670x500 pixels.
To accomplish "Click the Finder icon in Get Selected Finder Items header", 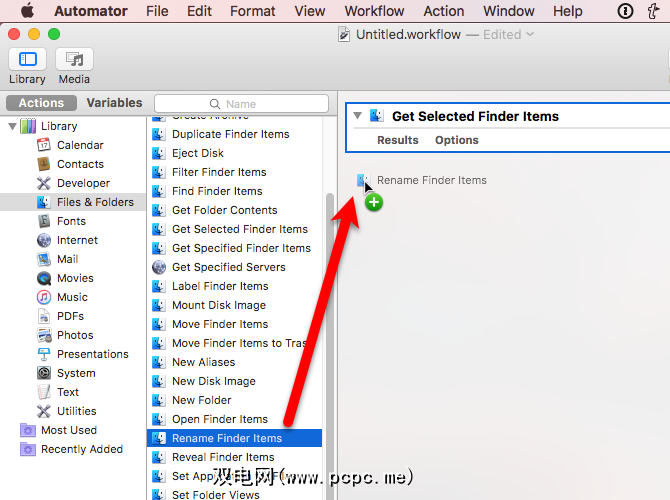I will click(376, 116).
